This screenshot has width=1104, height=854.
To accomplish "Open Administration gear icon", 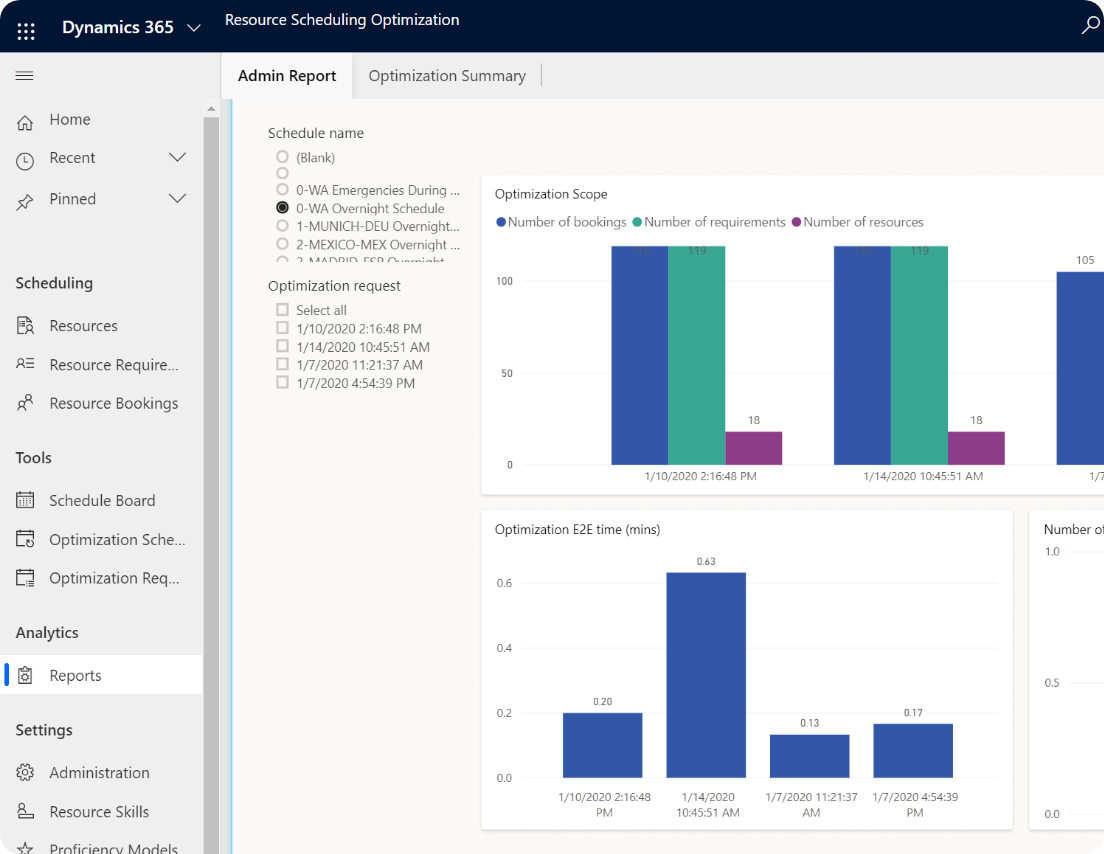I will (x=26, y=773).
